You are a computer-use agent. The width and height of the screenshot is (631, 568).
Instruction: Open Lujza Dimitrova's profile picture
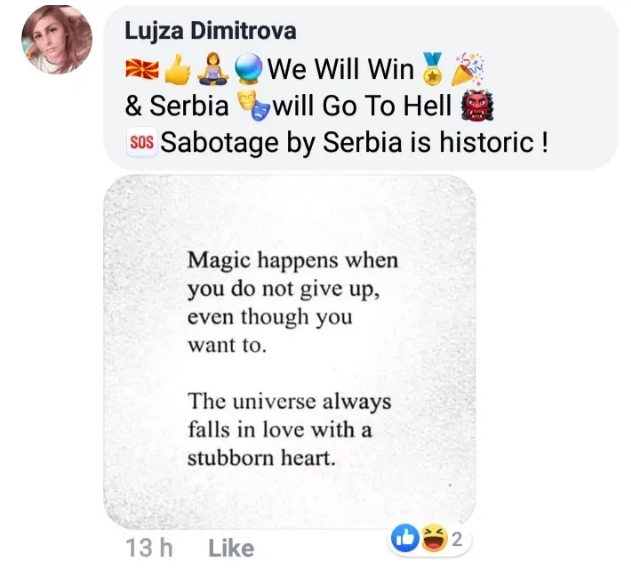point(57,39)
